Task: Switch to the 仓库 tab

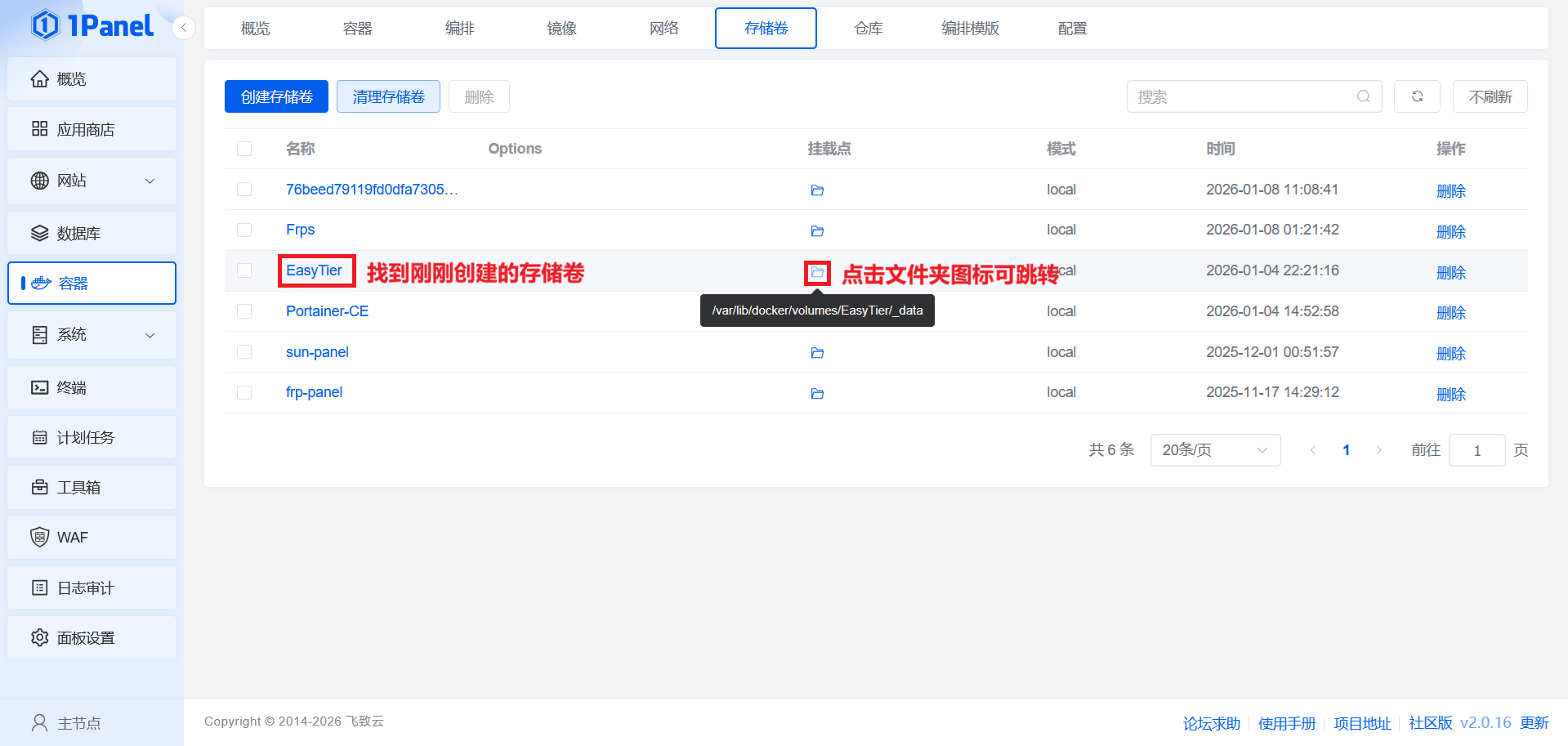Action: pyautogui.click(x=869, y=29)
